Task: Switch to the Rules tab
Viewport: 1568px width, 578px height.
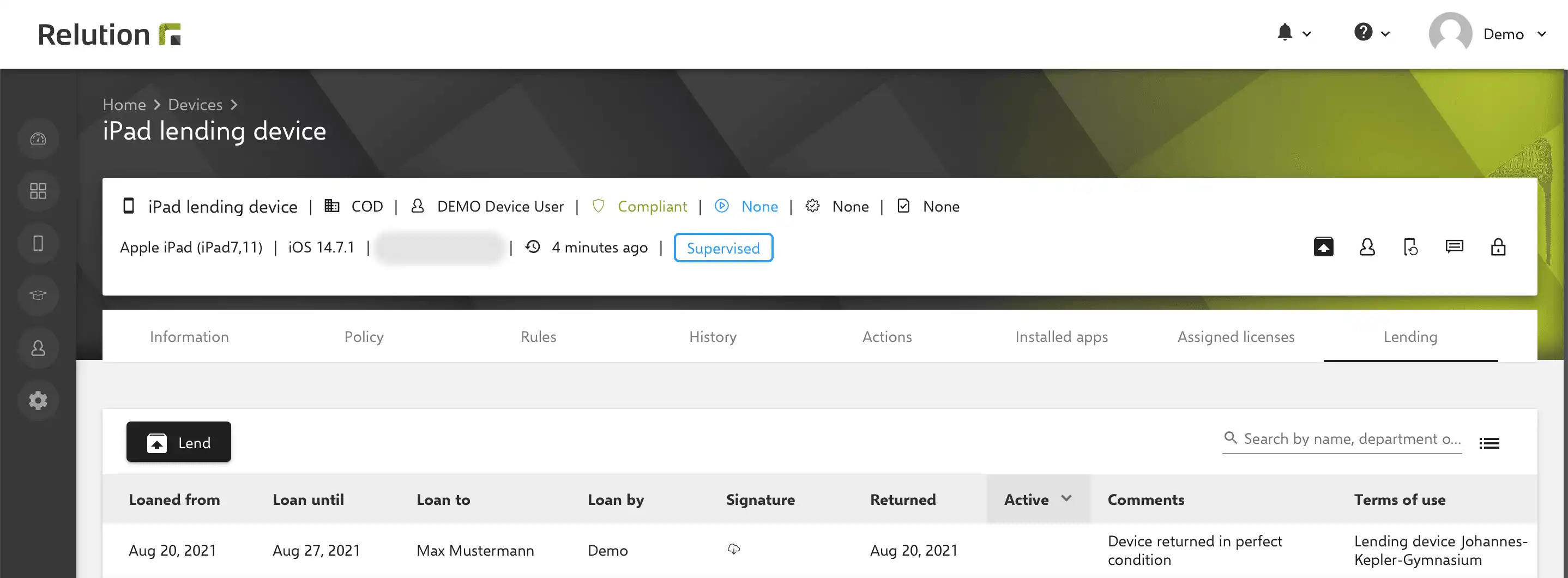Action: [538, 337]
